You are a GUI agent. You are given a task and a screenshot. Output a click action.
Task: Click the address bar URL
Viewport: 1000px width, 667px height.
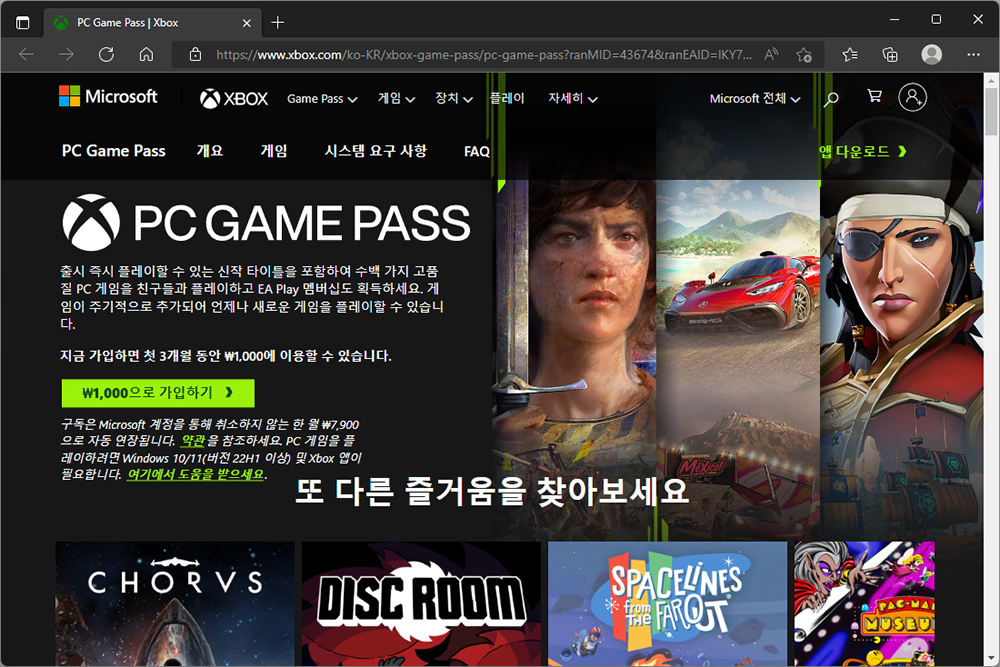483,55
